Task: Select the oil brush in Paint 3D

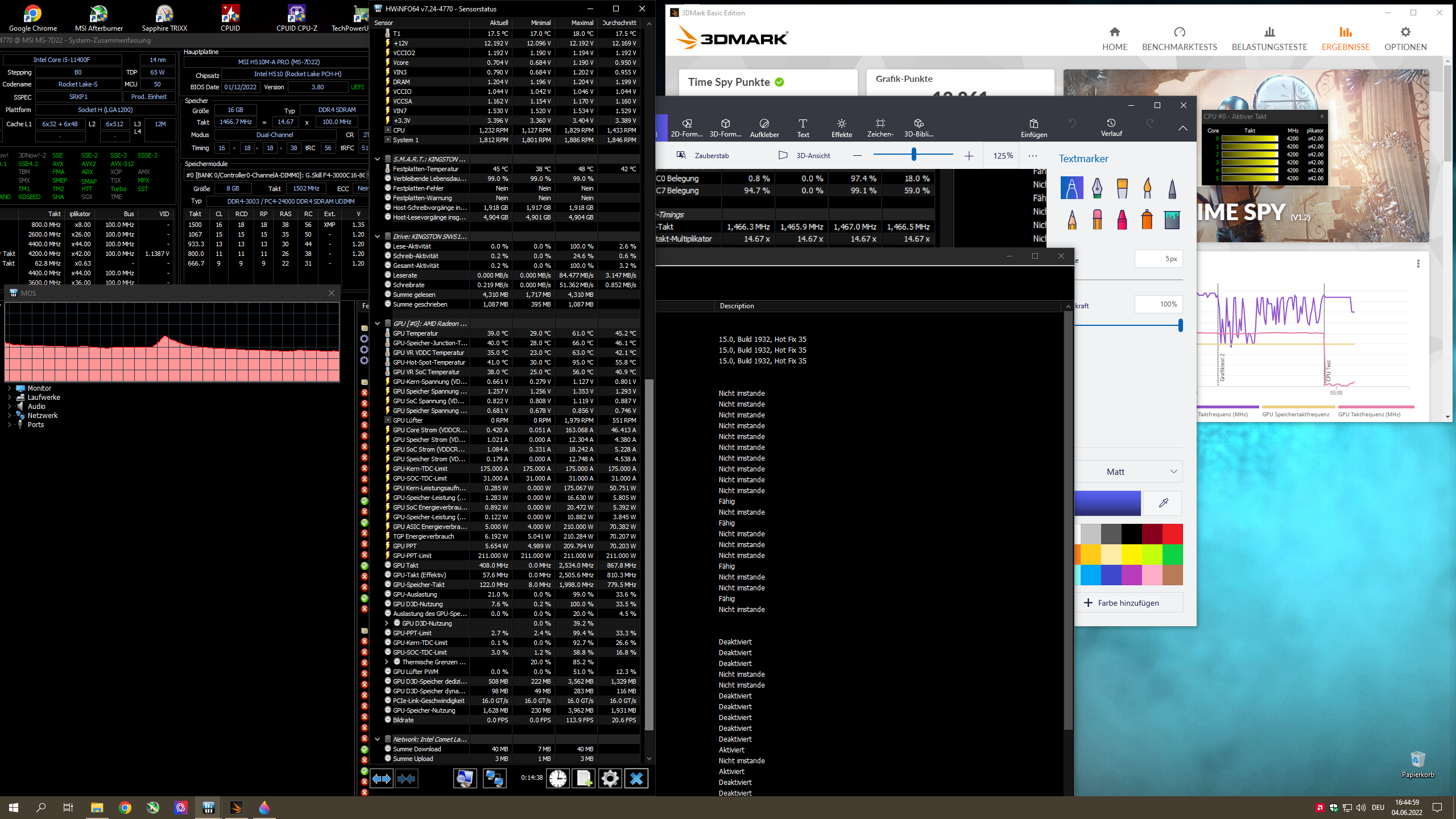Action: [1122, 188]
